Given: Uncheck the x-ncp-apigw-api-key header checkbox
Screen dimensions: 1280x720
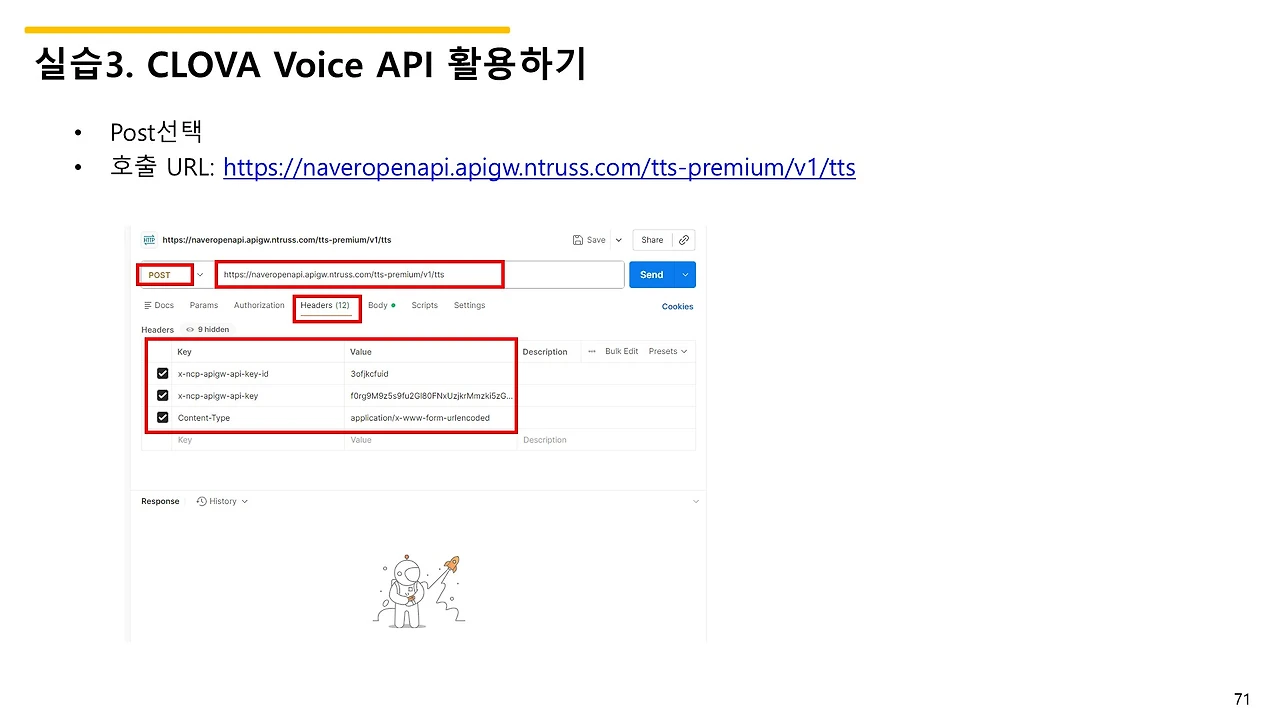Looking at the screenshot, I should (163, 396).
